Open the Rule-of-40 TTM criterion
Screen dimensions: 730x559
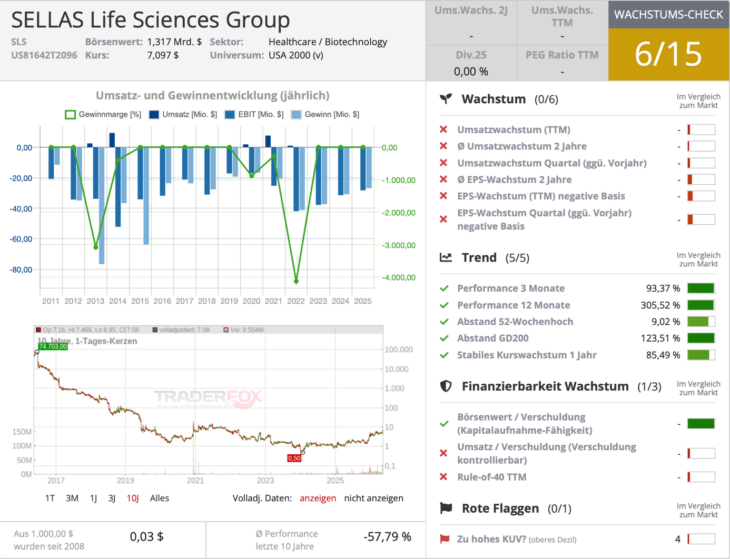(492, 477)
